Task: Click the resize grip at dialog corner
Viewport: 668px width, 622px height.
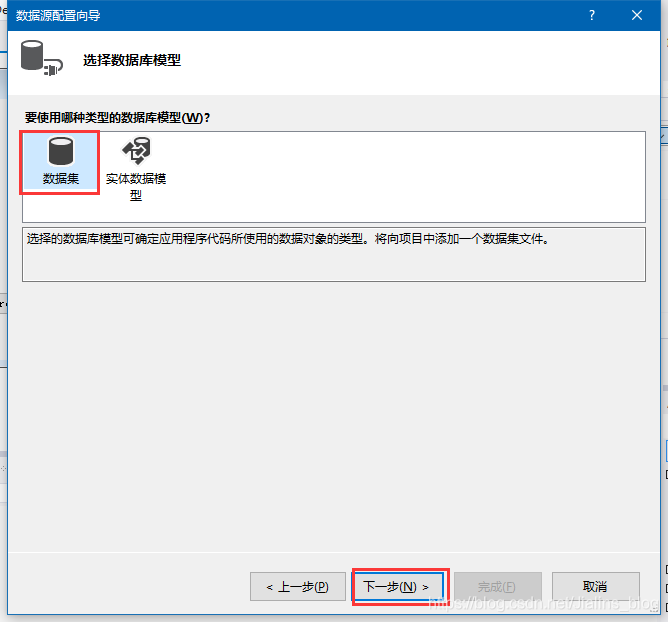Action: [655, 610]
